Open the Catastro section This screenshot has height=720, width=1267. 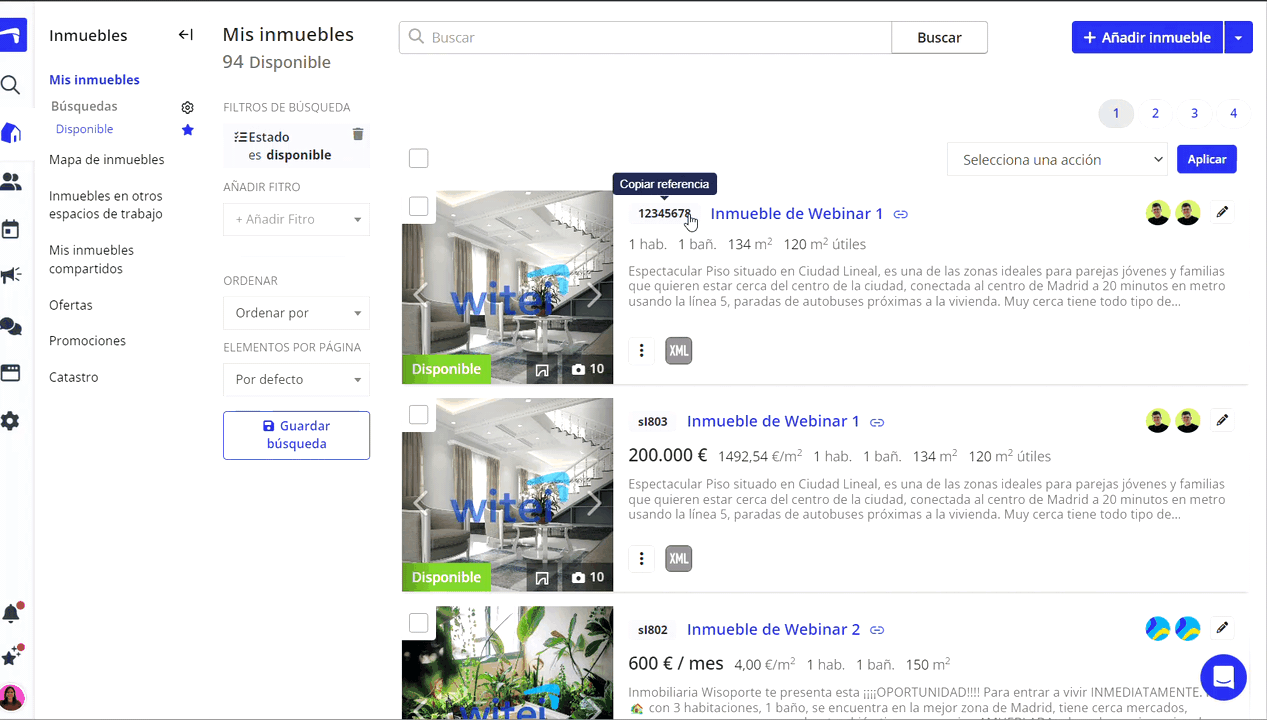coord(74,377)
